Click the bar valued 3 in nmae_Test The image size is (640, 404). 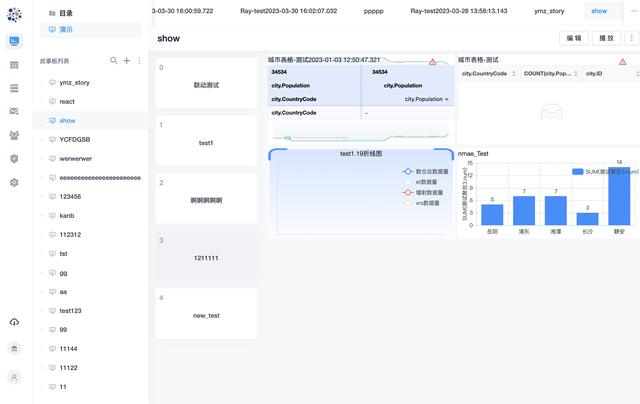pyautogui.click(x=587, y=219)
